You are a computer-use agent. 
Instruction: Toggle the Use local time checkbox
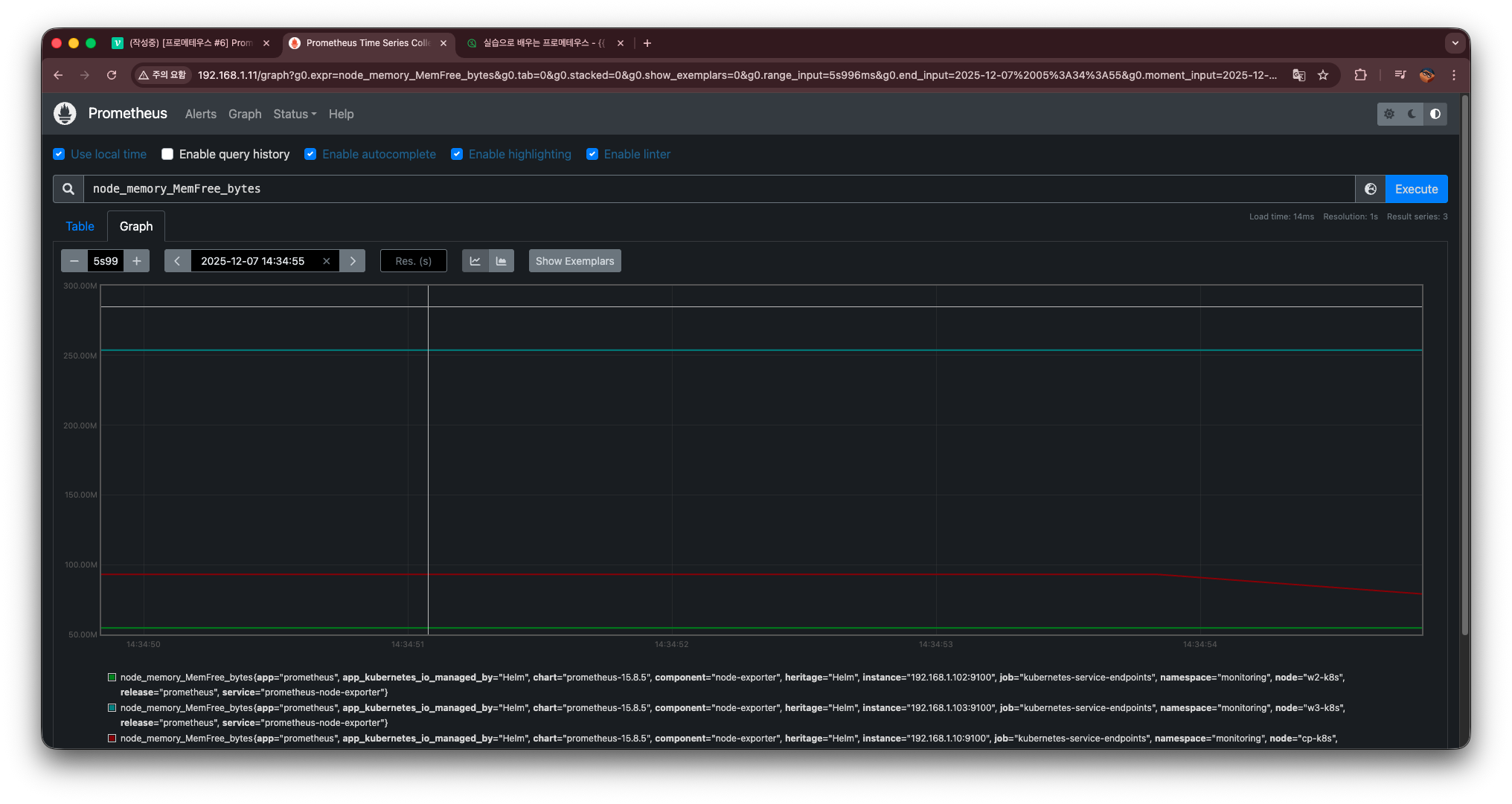pyautogui.click(x=59, y=154)
